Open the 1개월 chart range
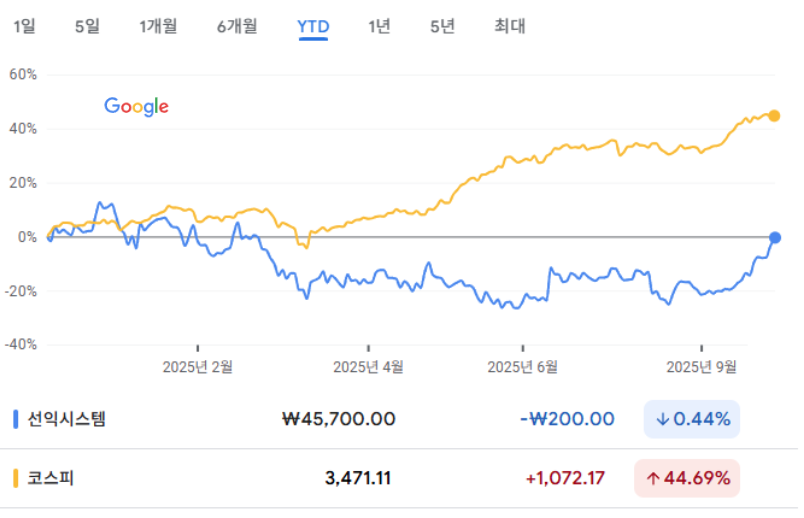 pos(158,27)
